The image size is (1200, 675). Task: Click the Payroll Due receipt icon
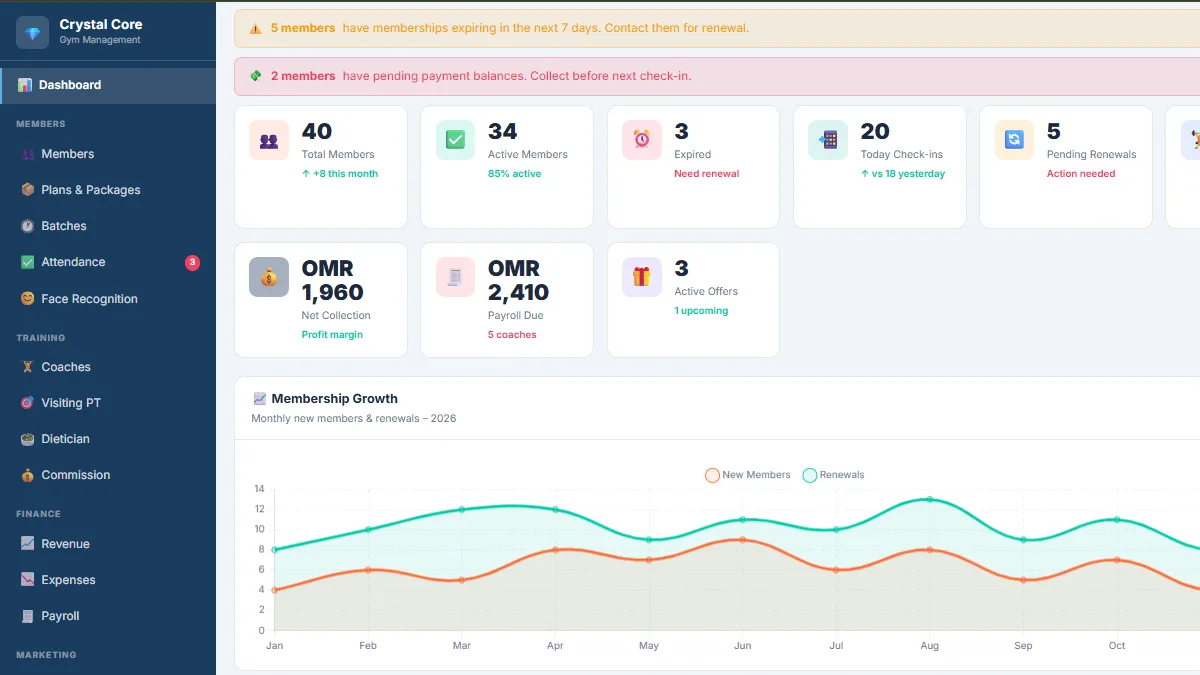[x=455, y=277]
